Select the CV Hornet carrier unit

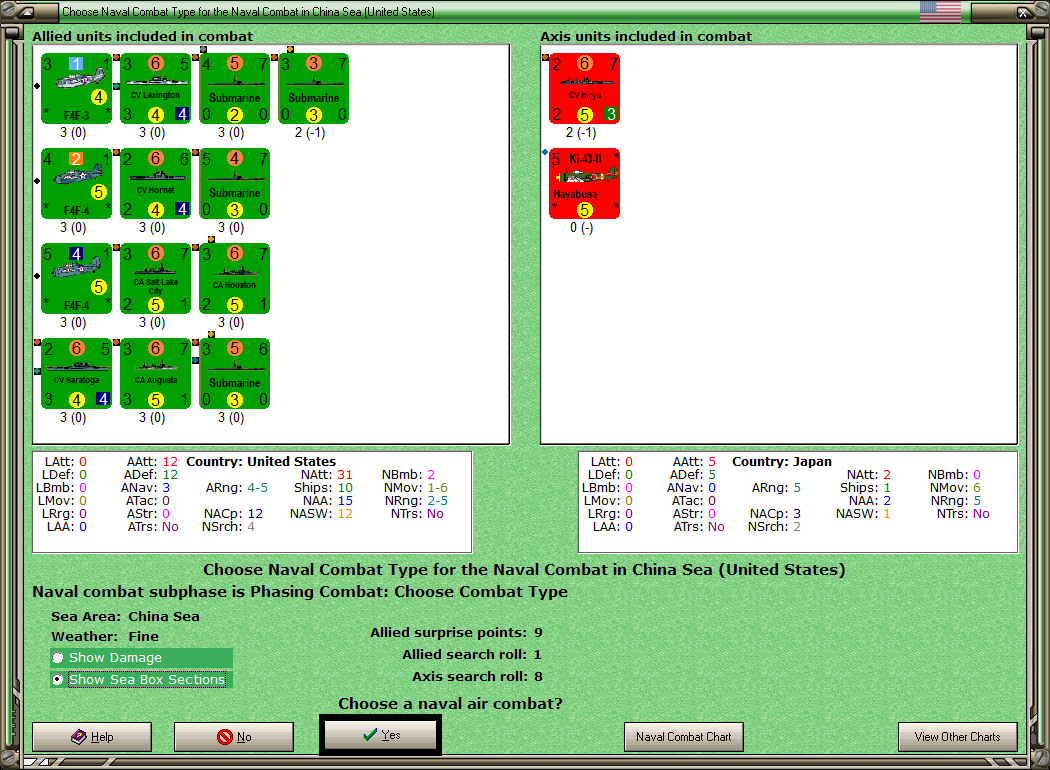click(x=155, y=184)
